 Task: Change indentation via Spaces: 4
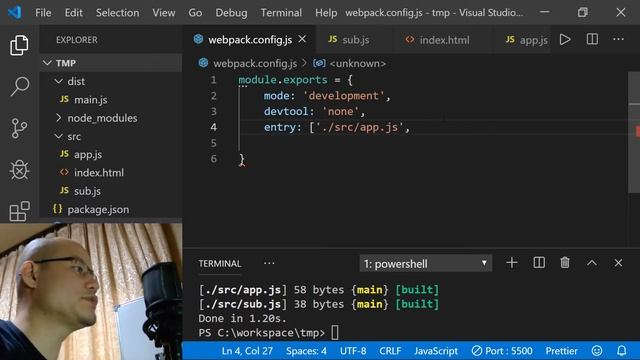click(306, 351)
